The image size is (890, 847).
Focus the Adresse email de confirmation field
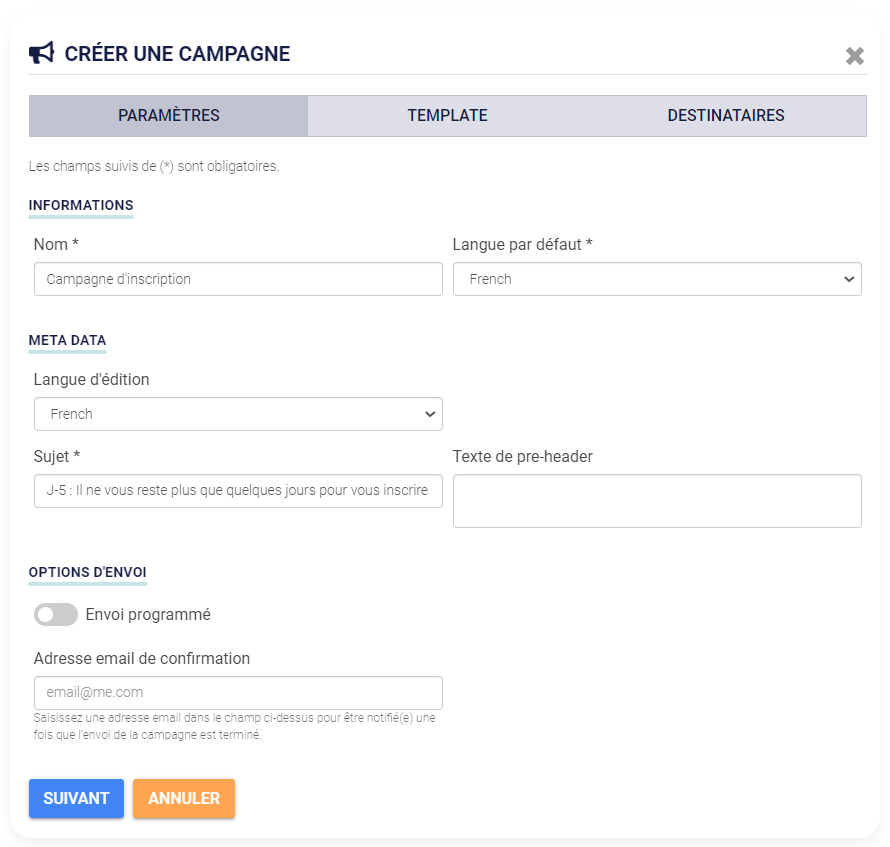[238, 693]
